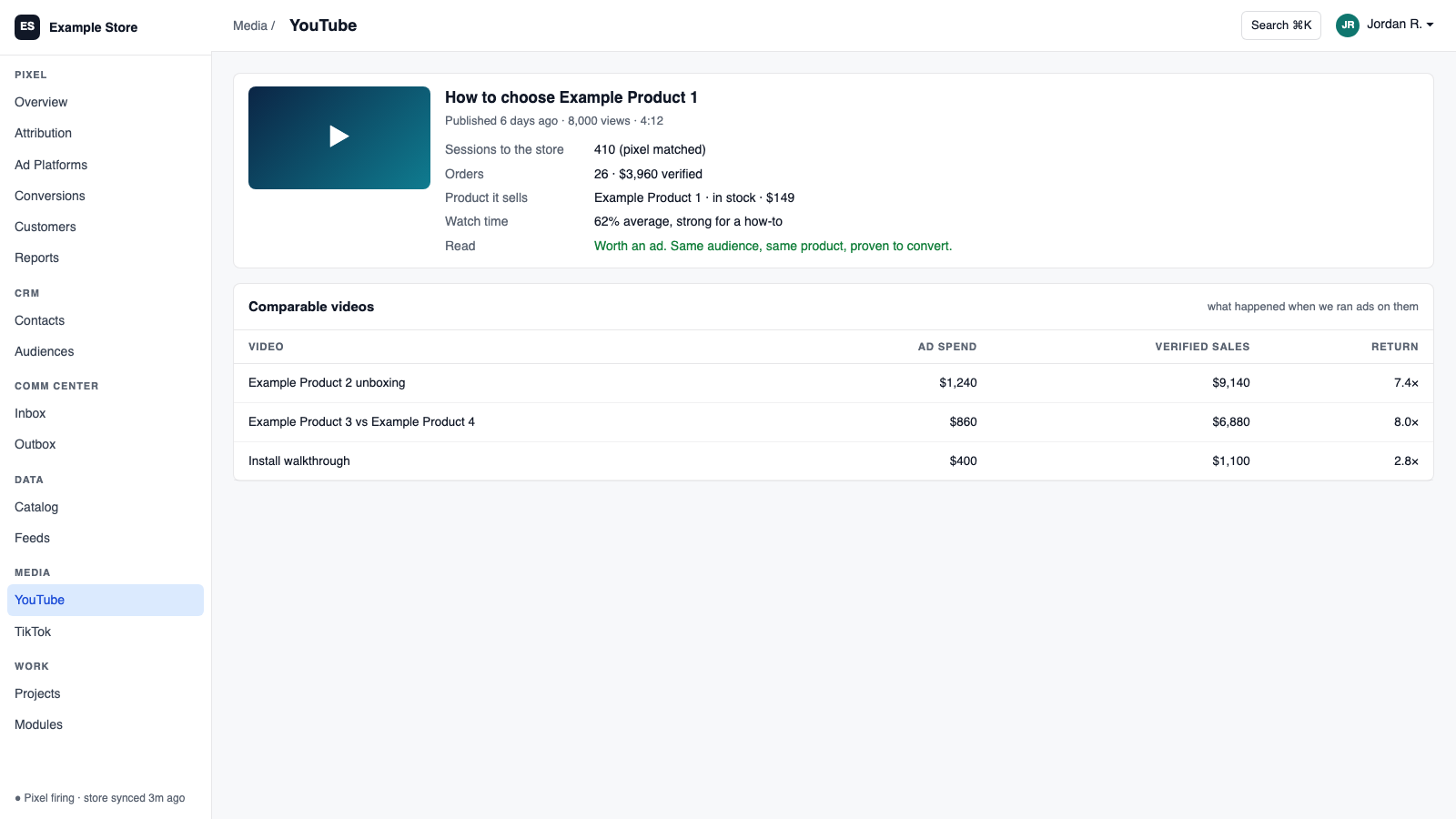Select the Example Product 2 unboxing row
This screenshot has width=1456, height=819.
point(834,383)
